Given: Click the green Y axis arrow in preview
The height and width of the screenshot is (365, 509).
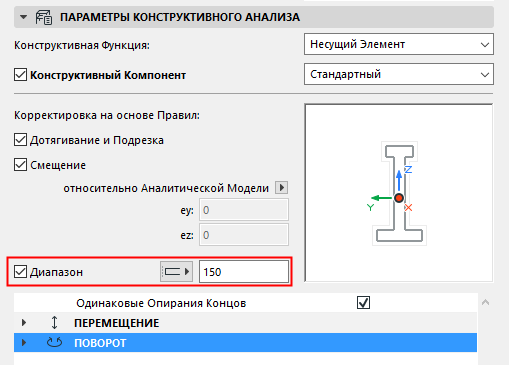Looking at the screenshot, I should 382,198.
